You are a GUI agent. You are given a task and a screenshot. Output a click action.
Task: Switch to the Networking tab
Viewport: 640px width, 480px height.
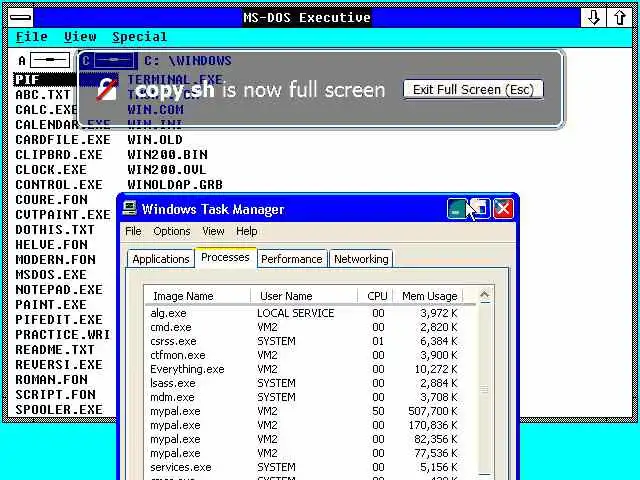[361, 259]
